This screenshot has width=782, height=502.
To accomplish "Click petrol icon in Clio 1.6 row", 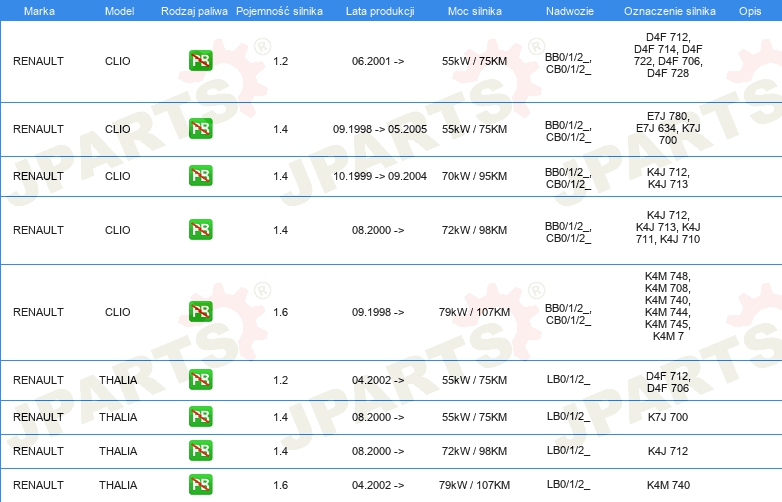I will 200,312.
